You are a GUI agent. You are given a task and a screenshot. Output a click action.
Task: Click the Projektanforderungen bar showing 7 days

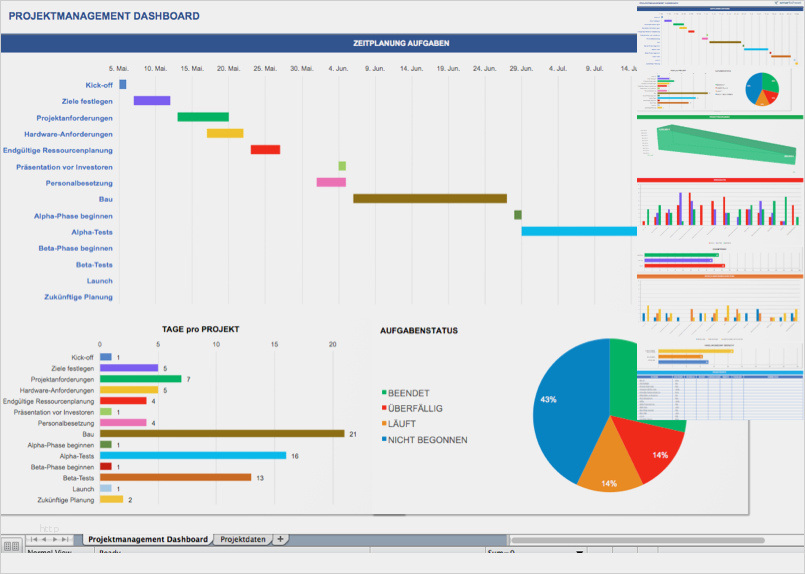coord(141,379)
